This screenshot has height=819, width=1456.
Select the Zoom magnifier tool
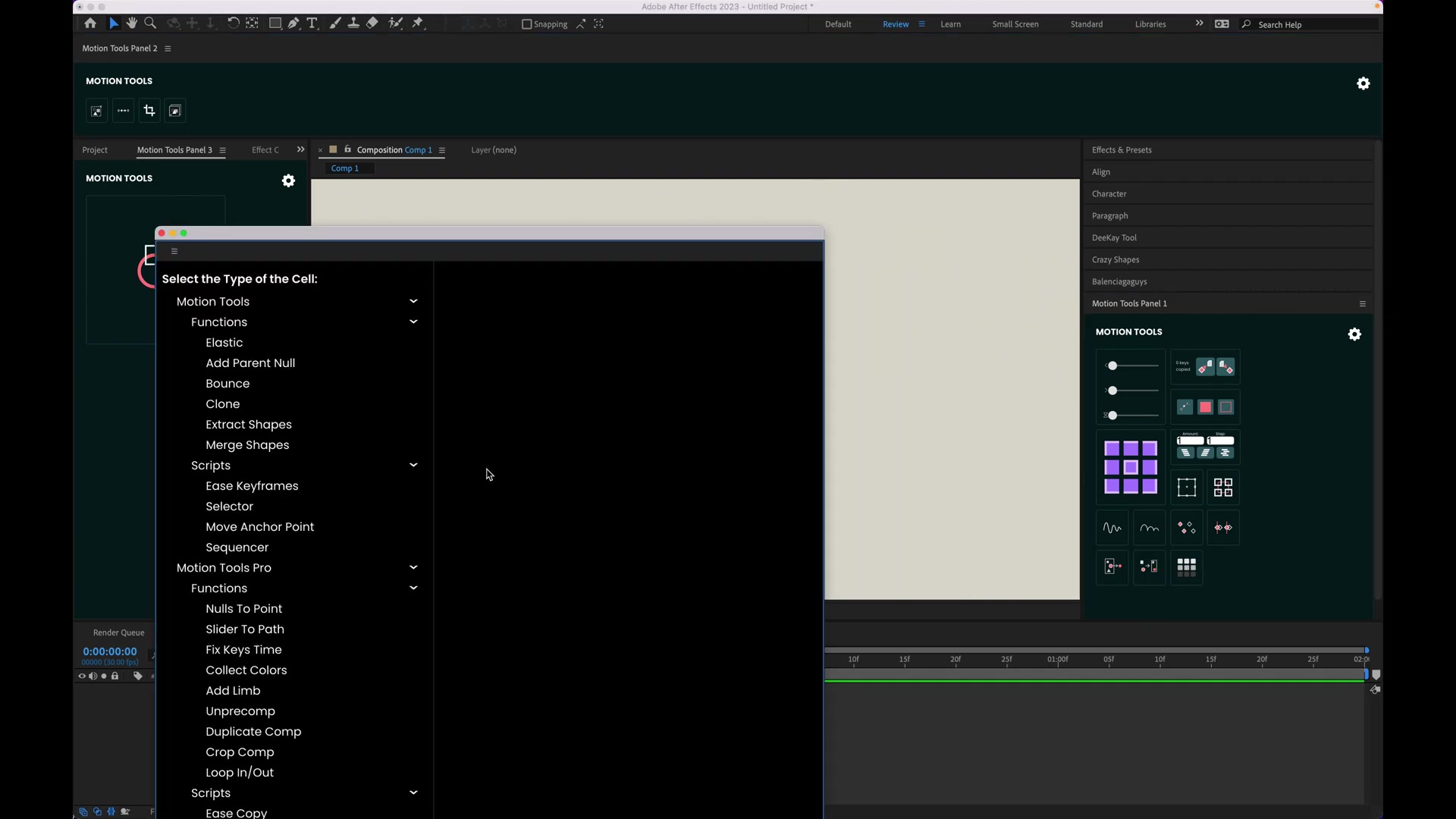tap(150, 24)
